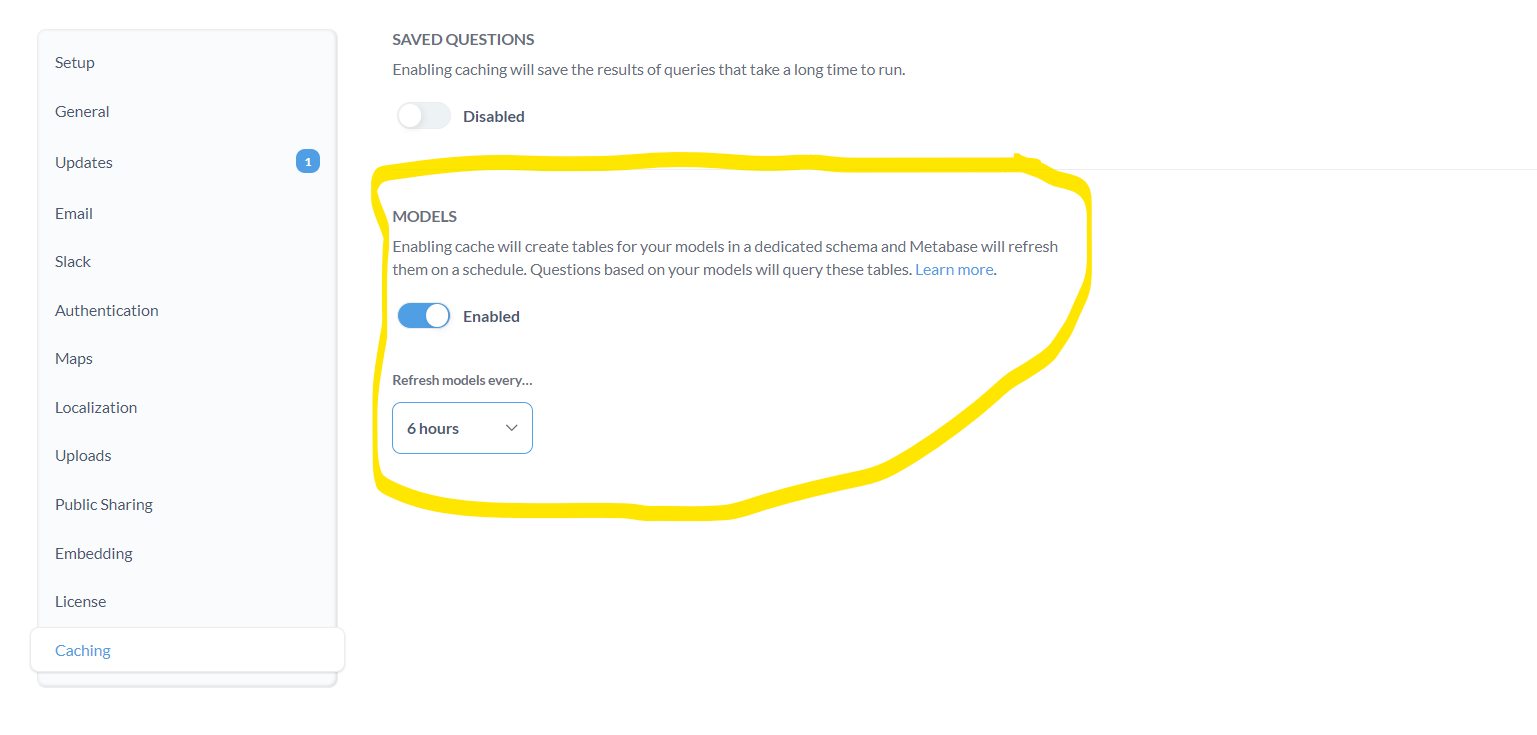Enable the Saved Questions caching toggle
Screen dimensions: 1537x735
point(424,116)
